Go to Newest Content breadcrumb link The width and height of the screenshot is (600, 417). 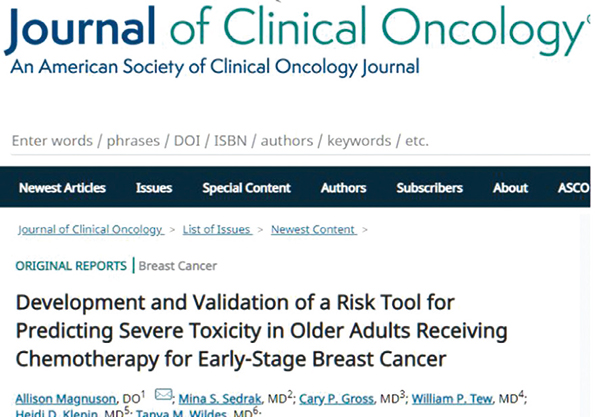click(x=314, y=230)
